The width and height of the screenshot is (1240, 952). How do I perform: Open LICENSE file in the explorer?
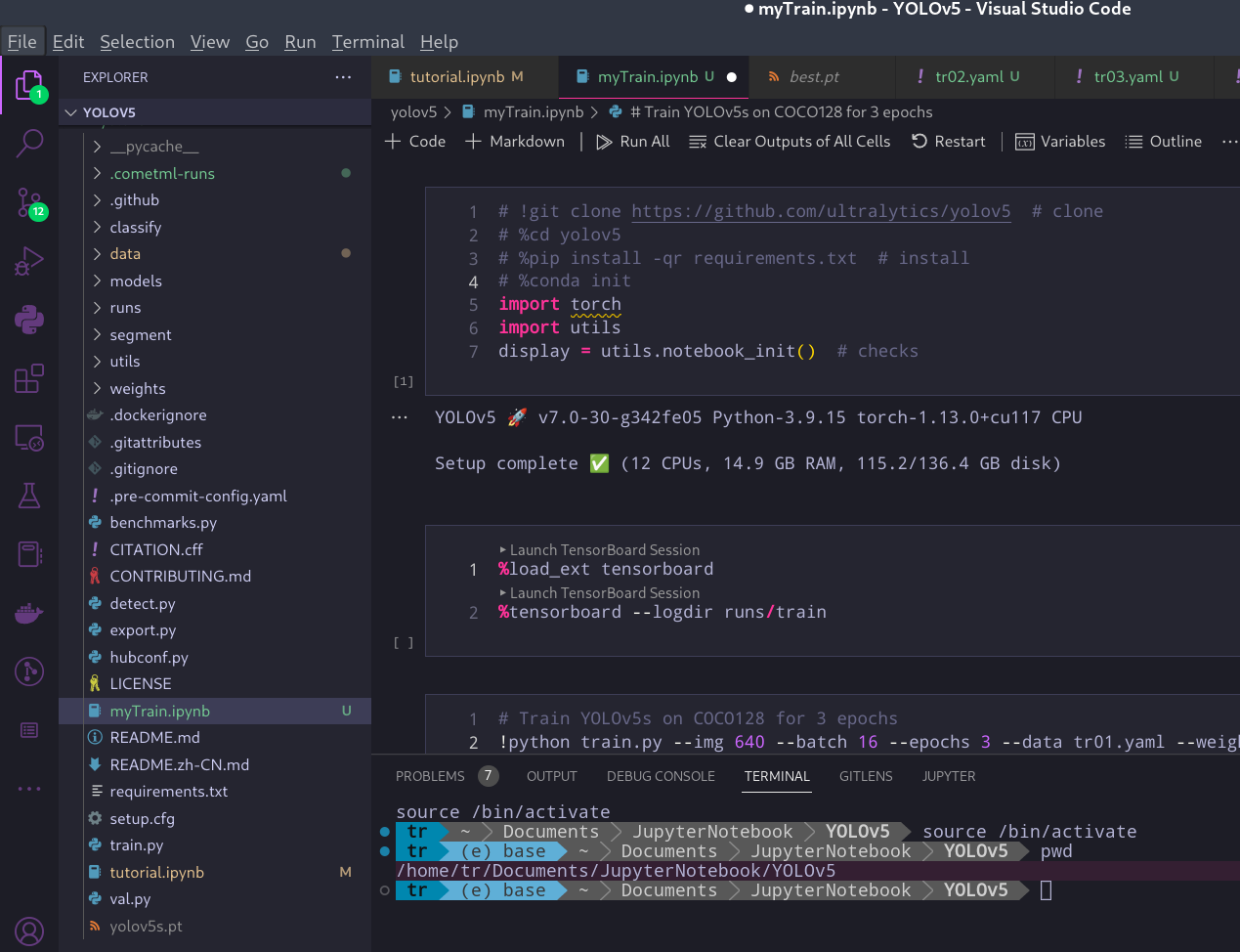(215, 684)
